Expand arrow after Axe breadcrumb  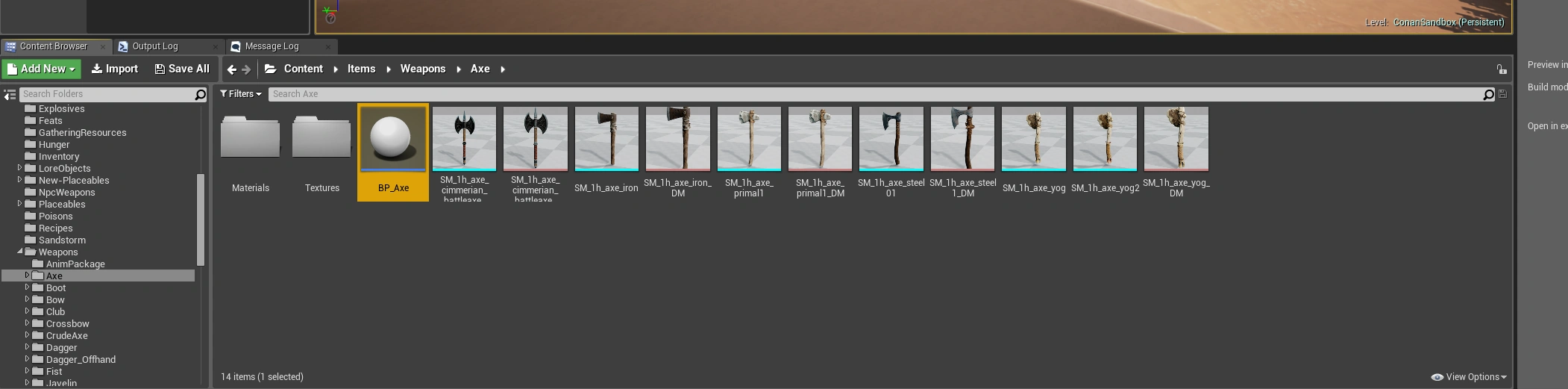(x=503, y=69)
